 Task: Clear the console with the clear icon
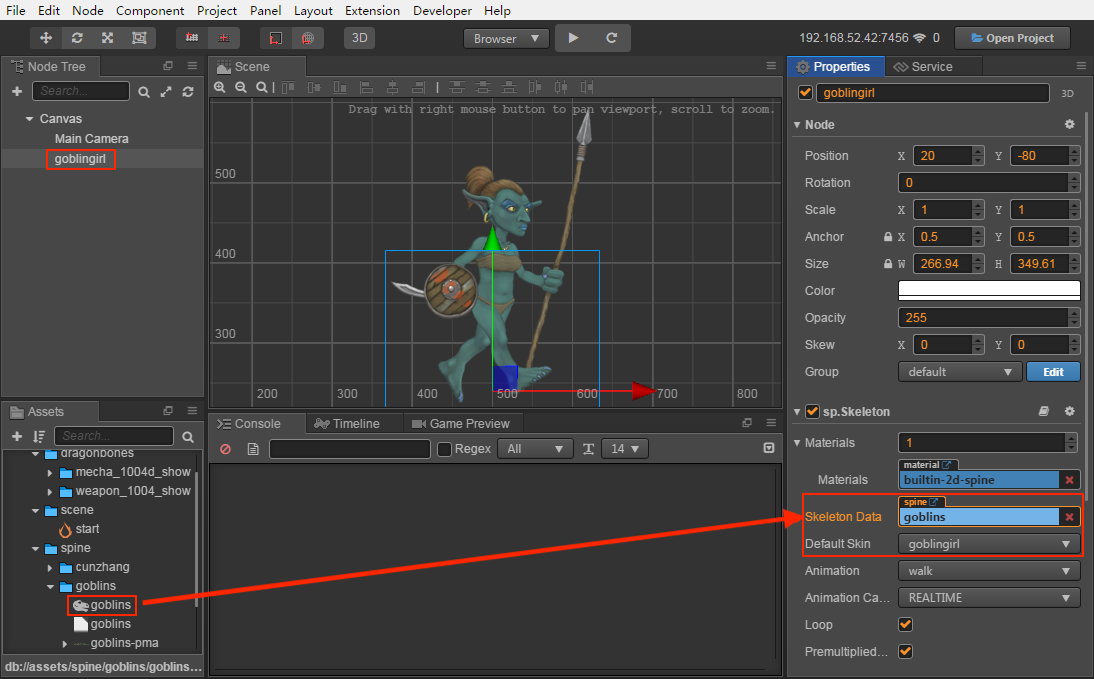tap(225, 449)
